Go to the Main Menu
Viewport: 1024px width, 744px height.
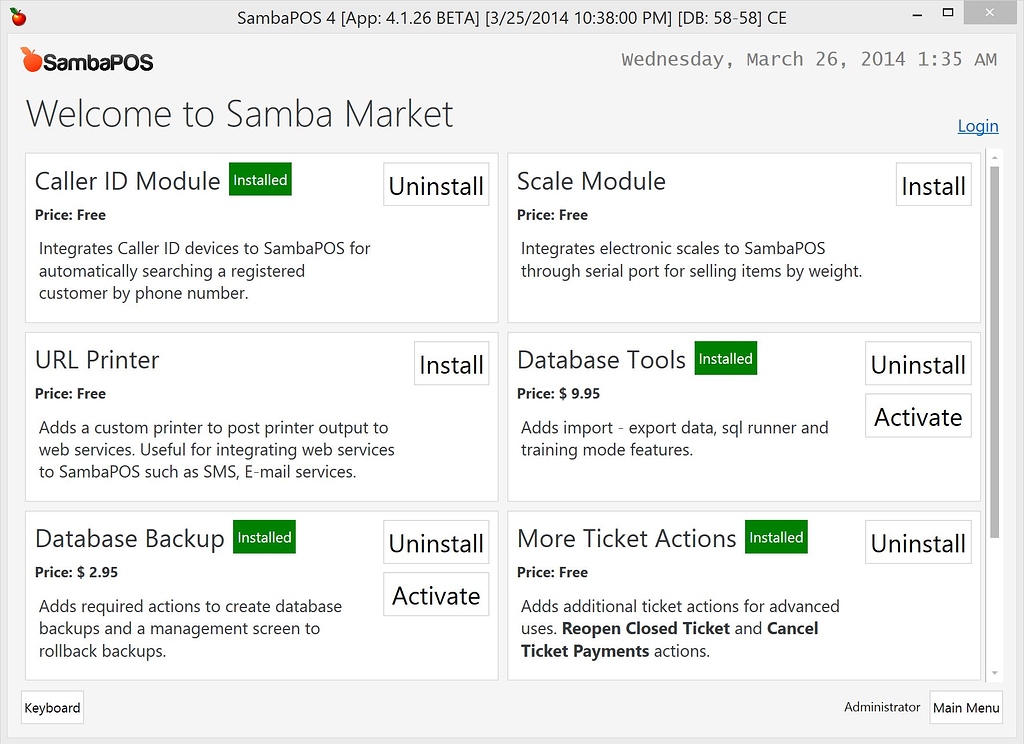click(x=966, y=707)
